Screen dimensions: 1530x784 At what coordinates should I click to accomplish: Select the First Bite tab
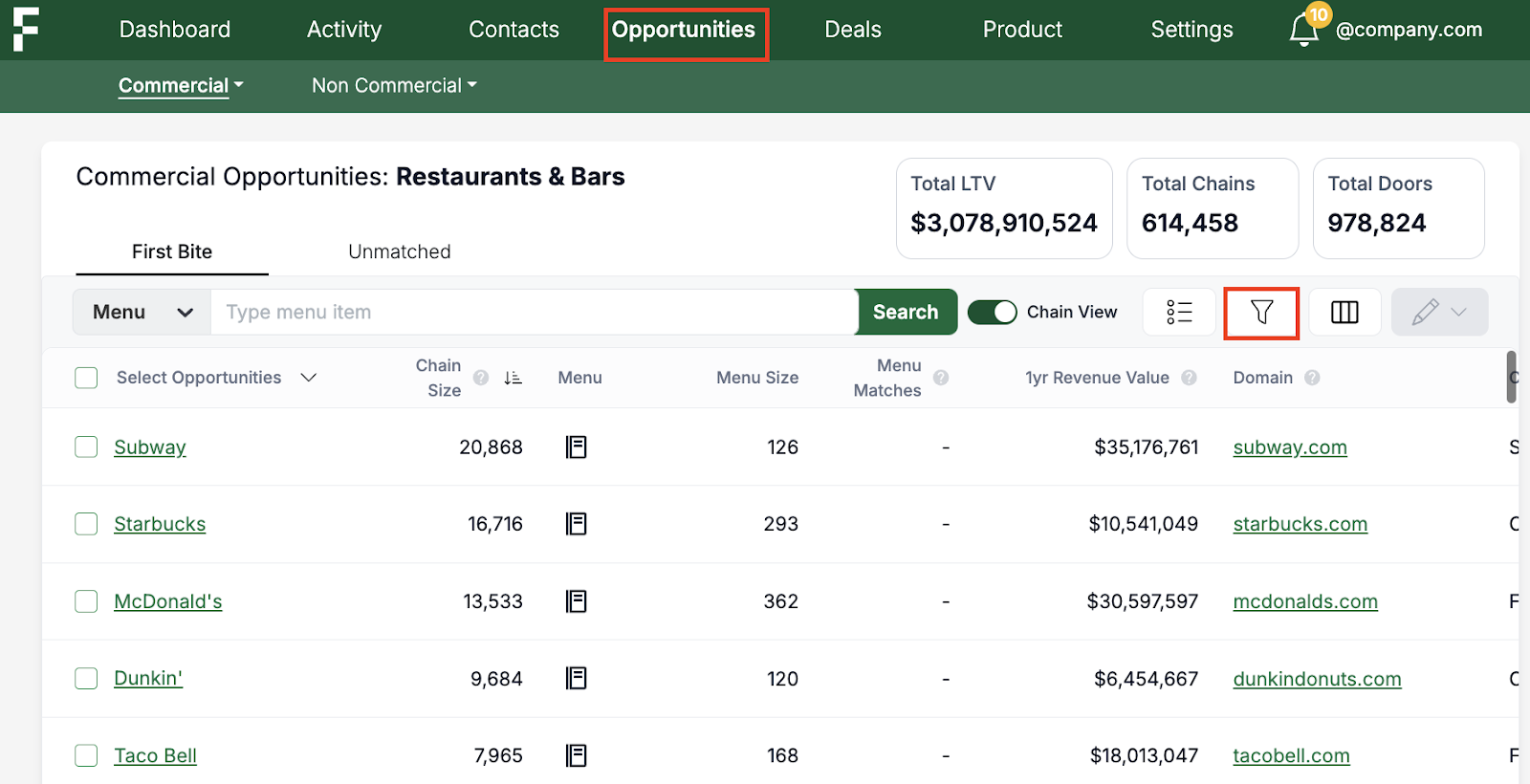172,251
